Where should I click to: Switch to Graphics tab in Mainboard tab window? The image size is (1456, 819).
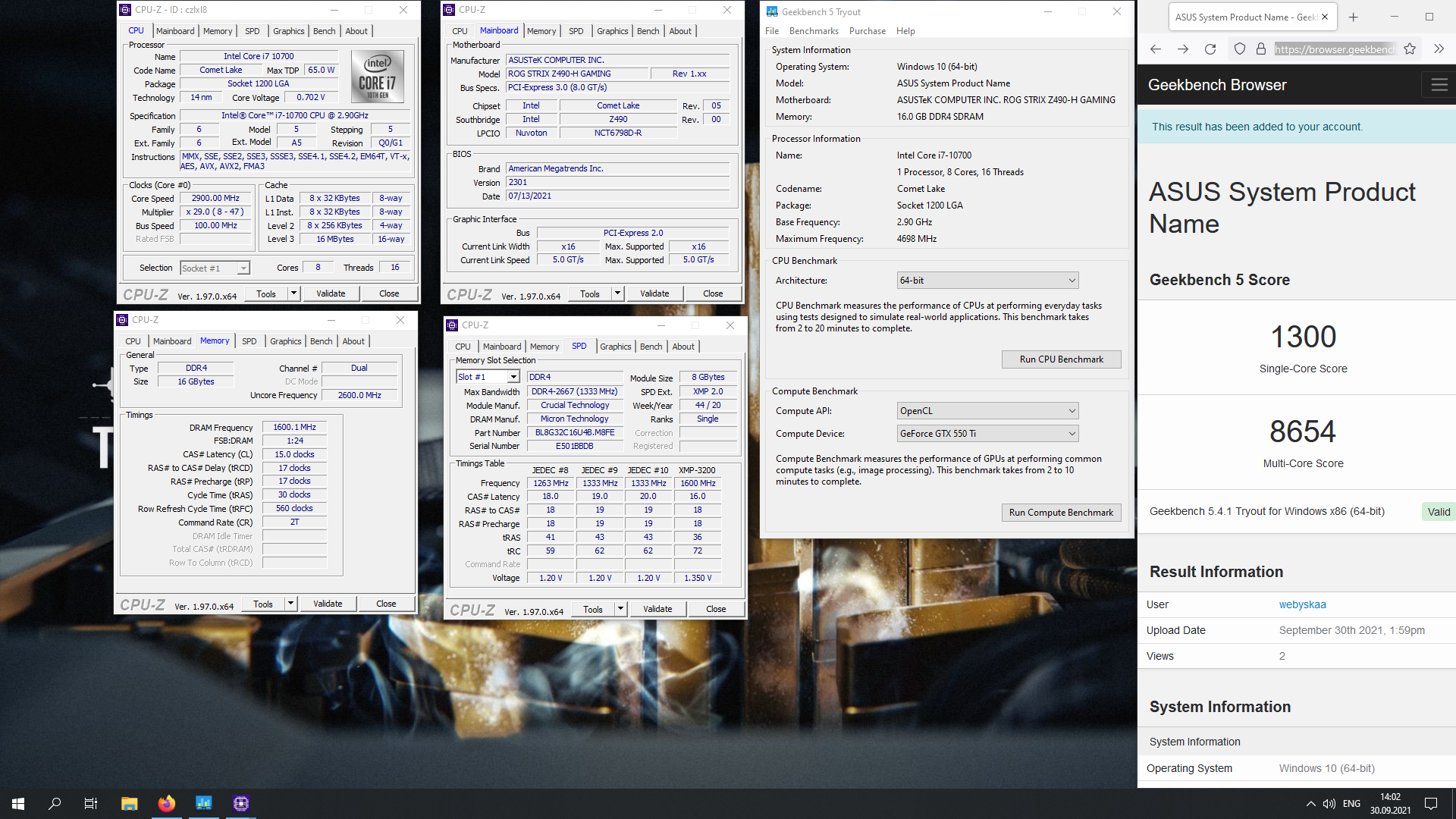click(x=612, y=31)
